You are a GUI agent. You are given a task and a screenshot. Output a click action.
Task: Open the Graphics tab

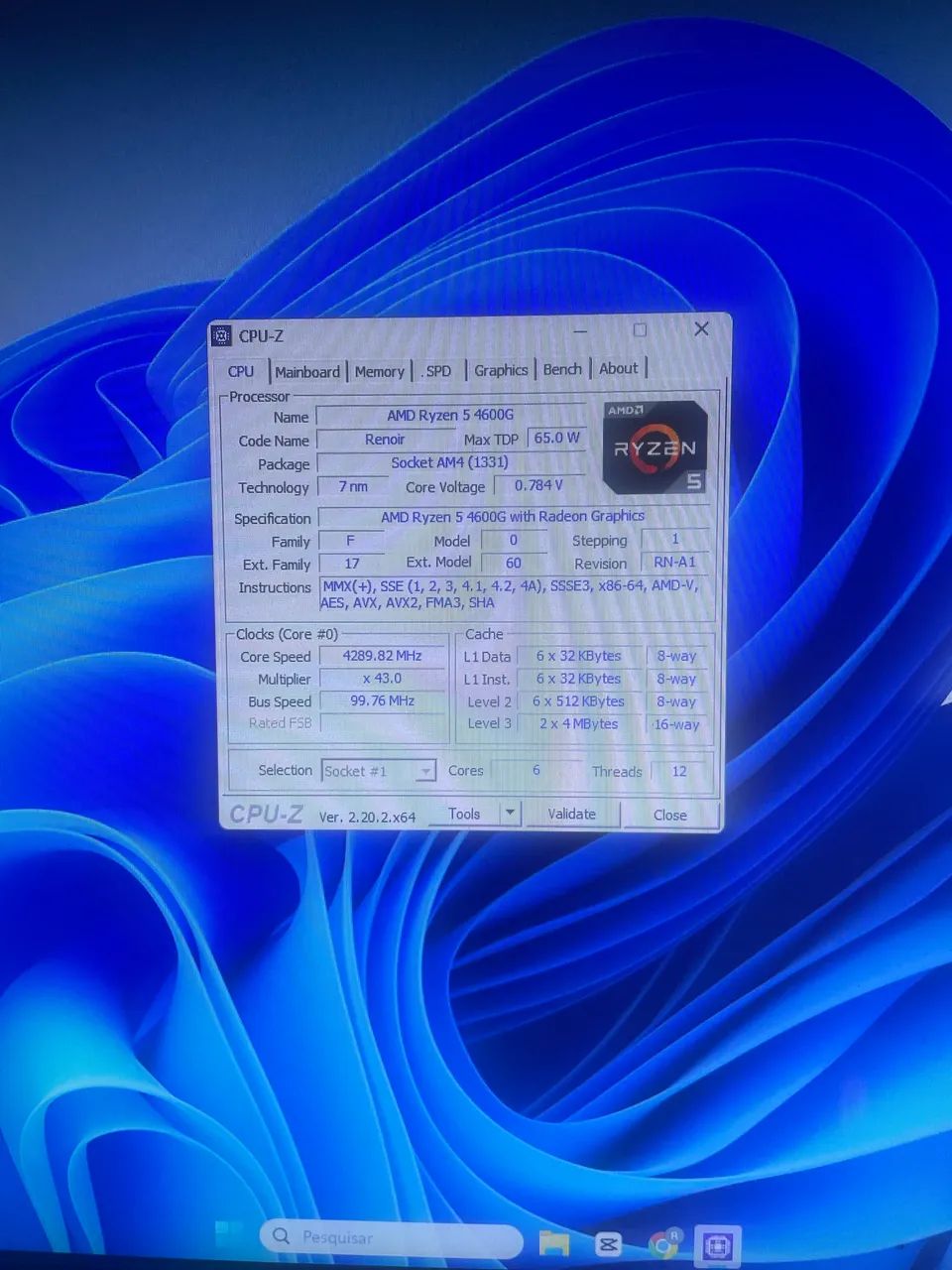[x=501, y=370]
